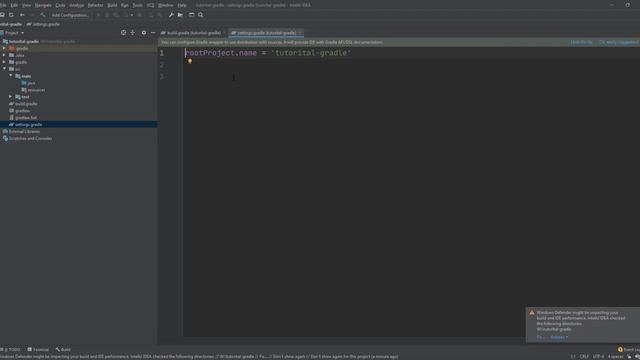
Task: Open the File menu
Action: tap(3, 5)
